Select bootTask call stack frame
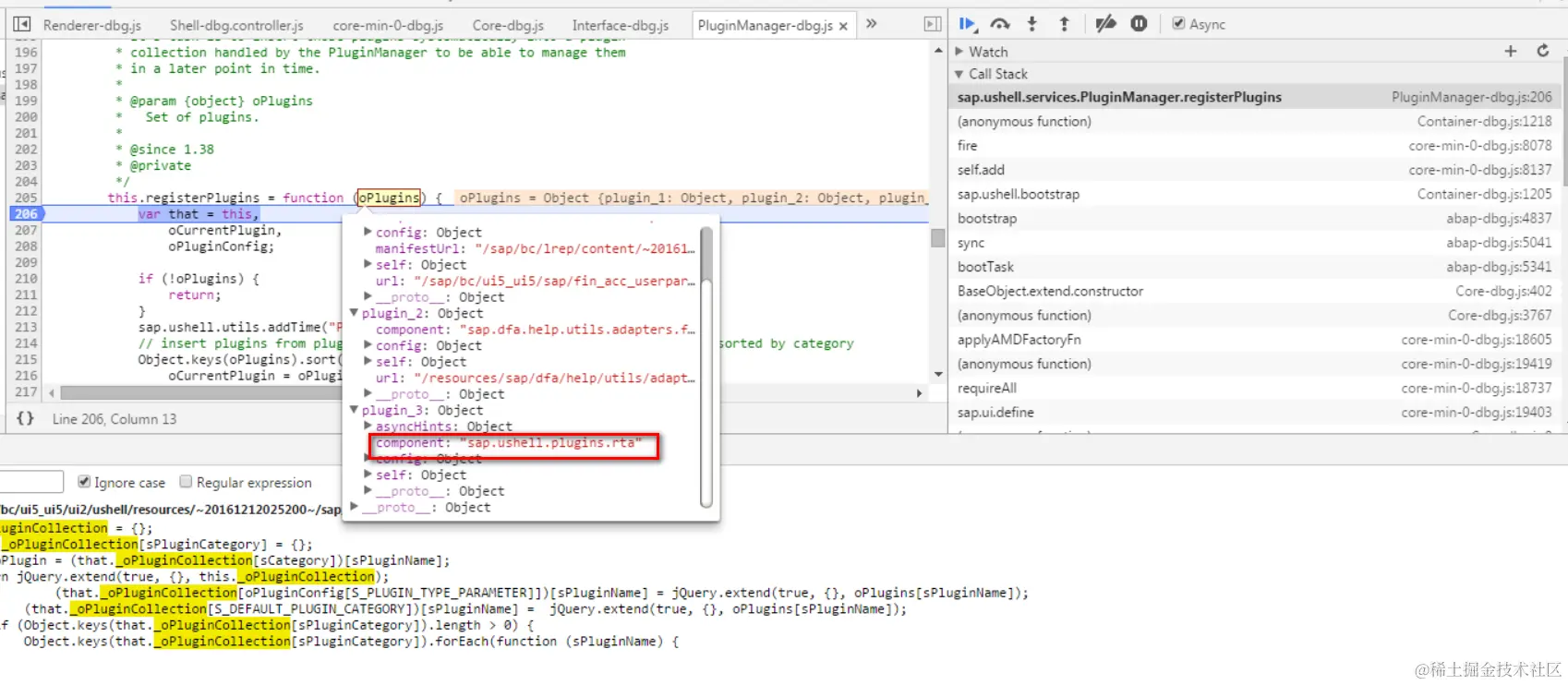1568x685 pixels. [x=1254, y=267]
